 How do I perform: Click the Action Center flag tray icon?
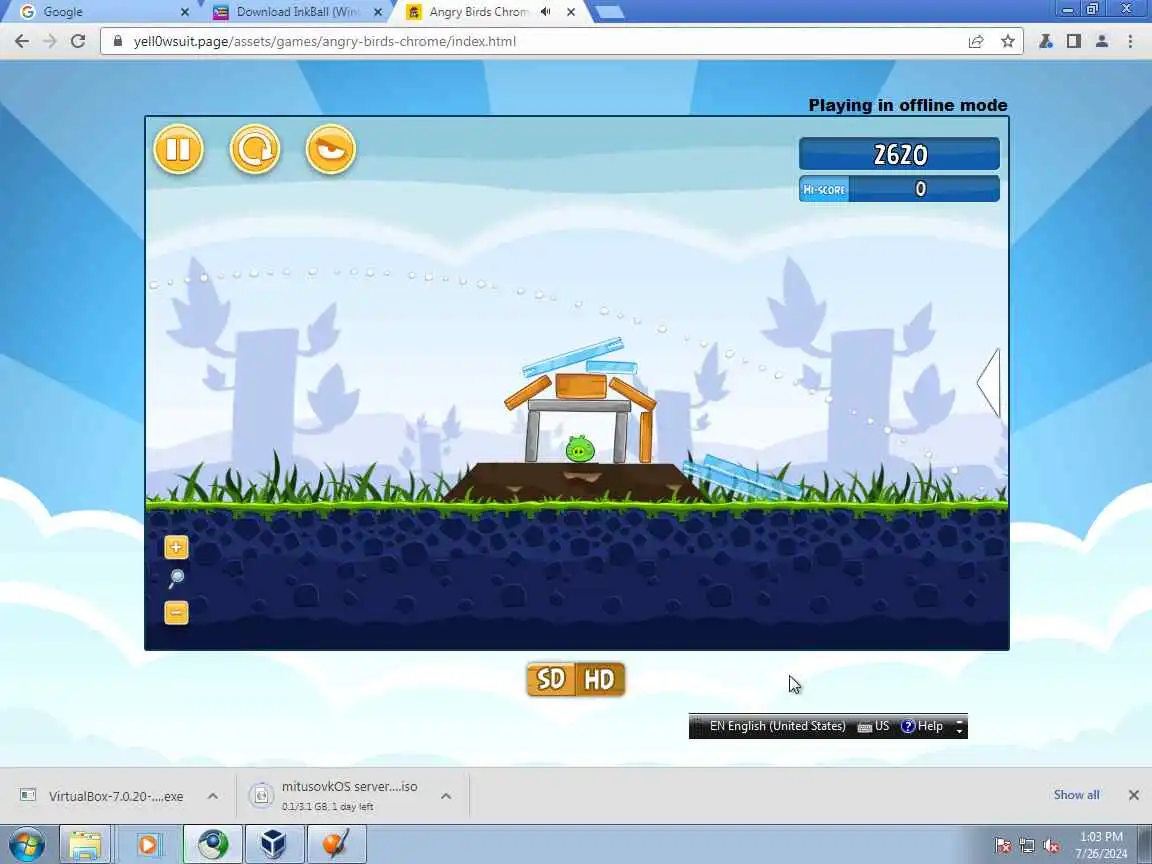pyautogui.click(x=1003, y=846)
